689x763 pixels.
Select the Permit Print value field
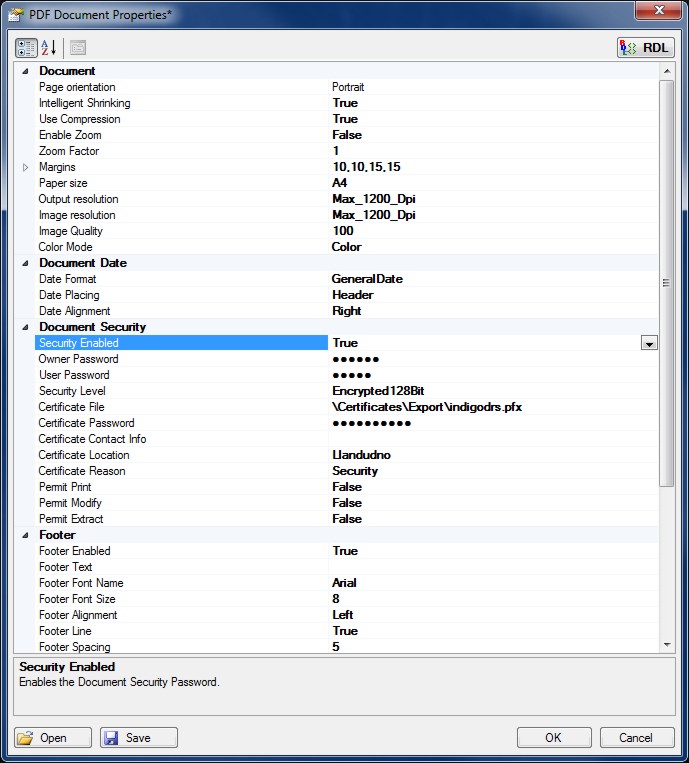pyautogui.click(x=490, y=487)
